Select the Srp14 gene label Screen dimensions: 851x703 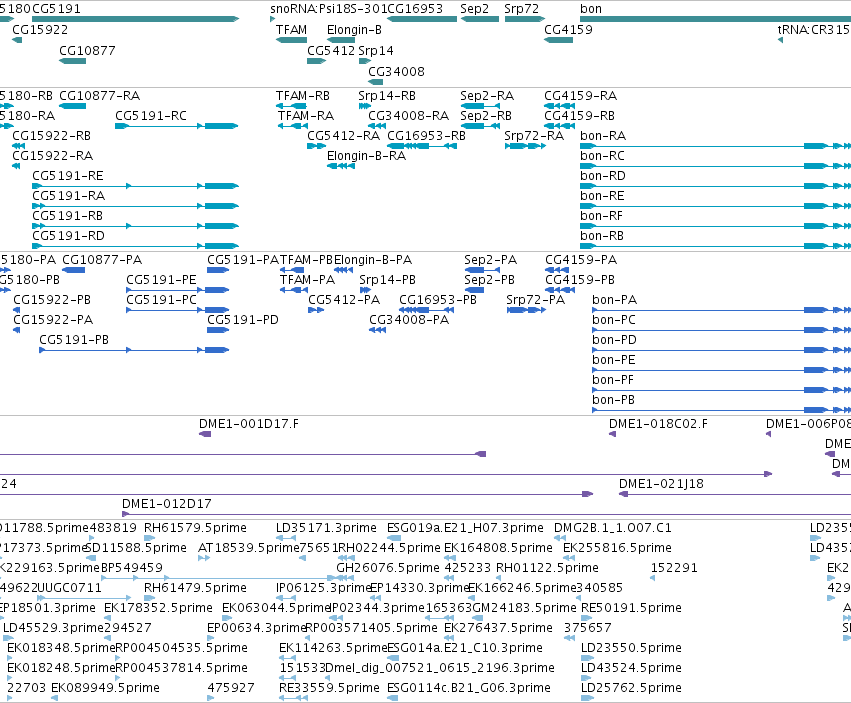[x=376, y=51]
